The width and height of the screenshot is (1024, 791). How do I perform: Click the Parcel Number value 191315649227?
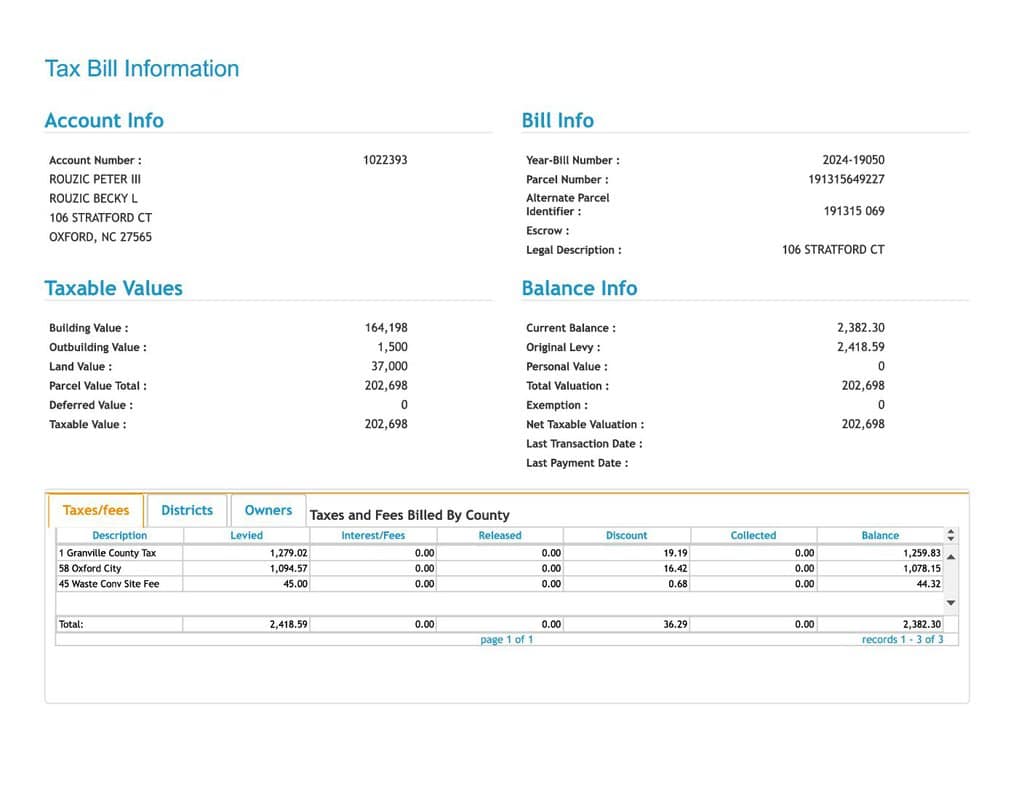click(847, 180)
